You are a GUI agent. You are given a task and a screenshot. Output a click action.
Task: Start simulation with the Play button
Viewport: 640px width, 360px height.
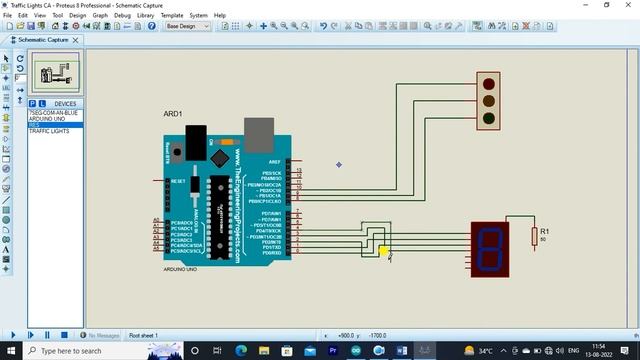(13, 335)
